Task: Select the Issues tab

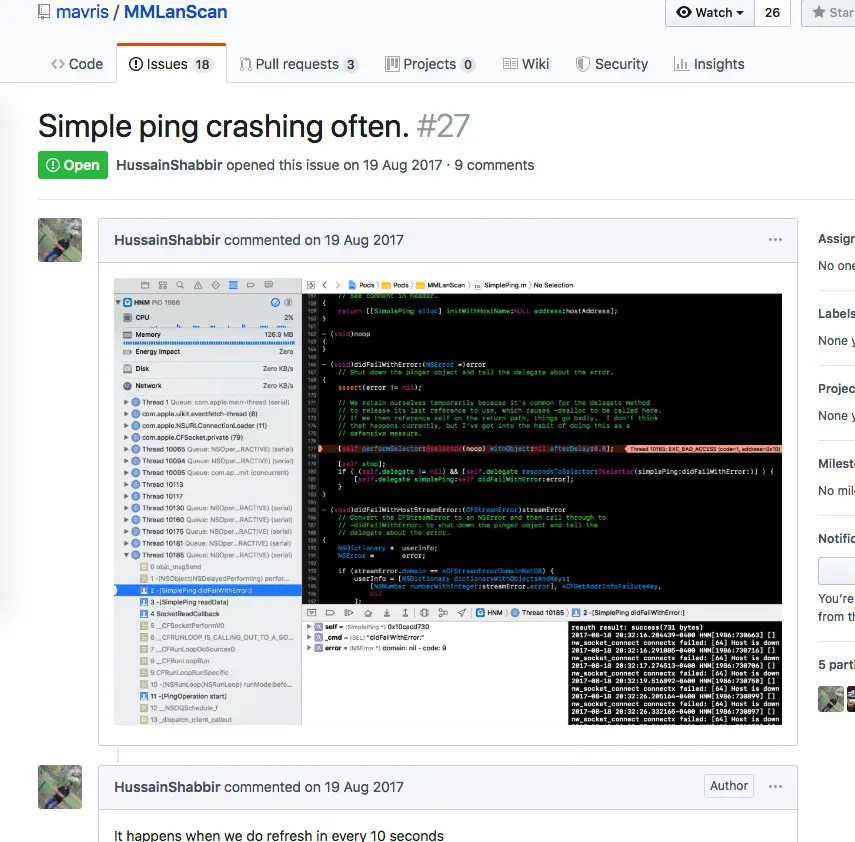Action: click(x=171, y=64)
